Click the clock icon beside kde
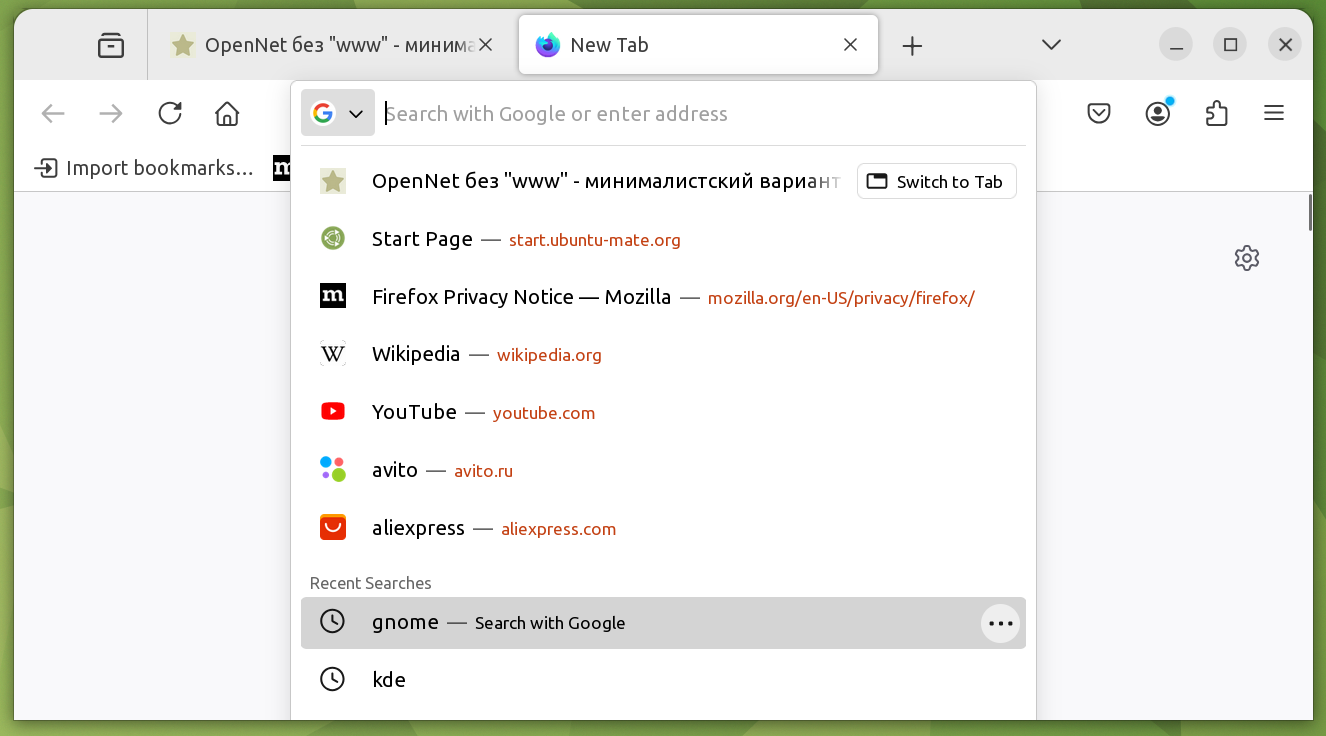 (x=332, y=679)
